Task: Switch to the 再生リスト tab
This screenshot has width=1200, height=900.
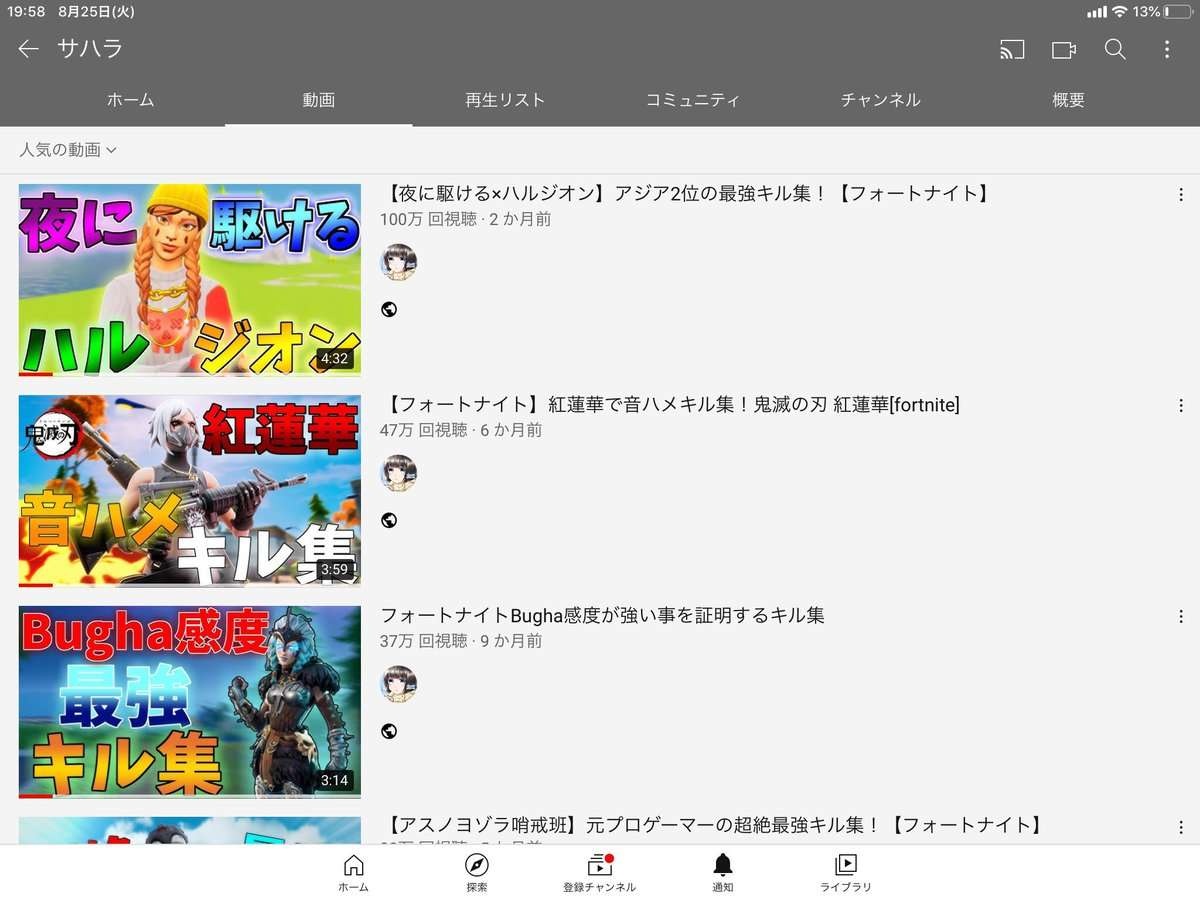Action: [505, 100]
